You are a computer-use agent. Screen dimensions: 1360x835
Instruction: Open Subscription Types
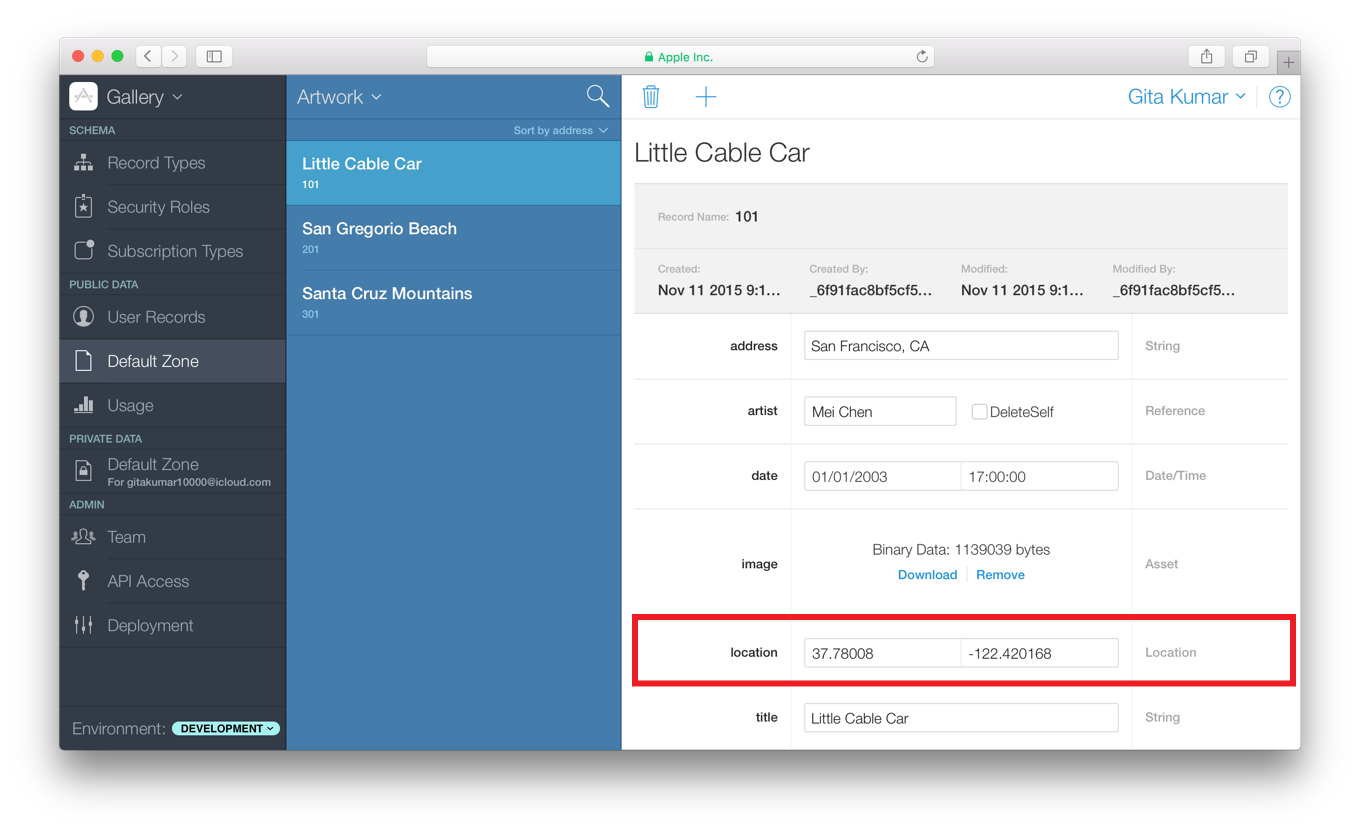point(171,251)
